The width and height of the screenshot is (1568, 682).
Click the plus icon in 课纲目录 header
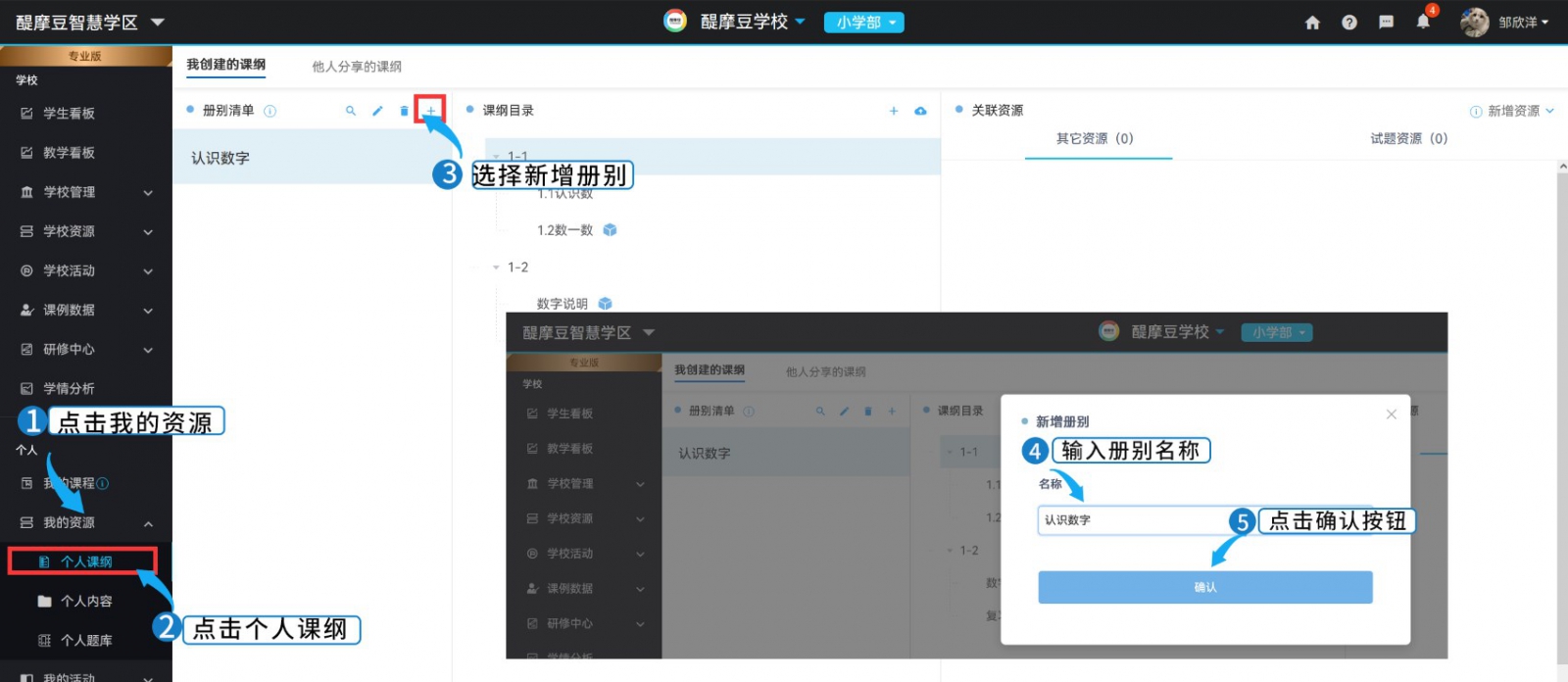894,111
